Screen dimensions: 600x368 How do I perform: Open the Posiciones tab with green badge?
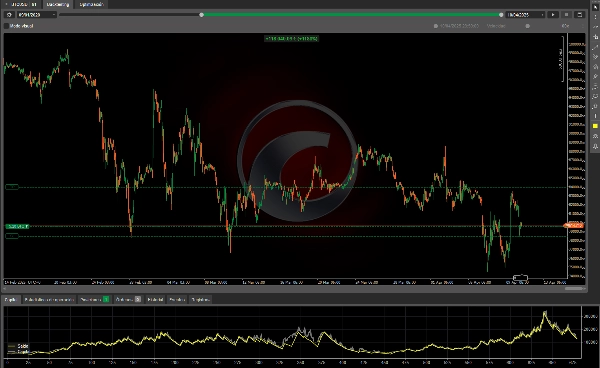95,300
